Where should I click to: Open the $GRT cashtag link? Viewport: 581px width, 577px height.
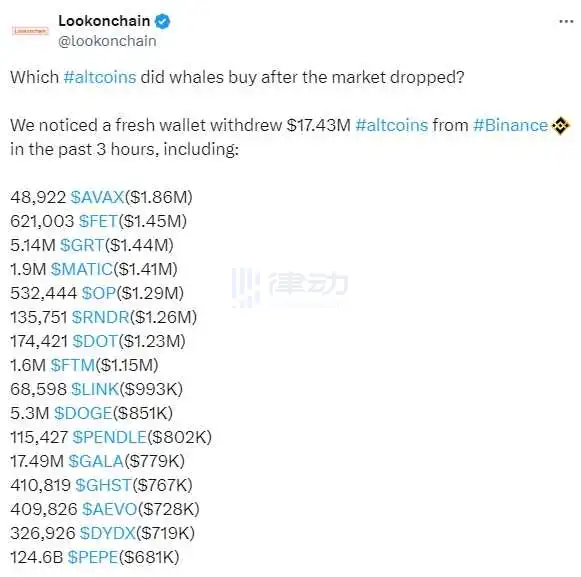(82, 245)
